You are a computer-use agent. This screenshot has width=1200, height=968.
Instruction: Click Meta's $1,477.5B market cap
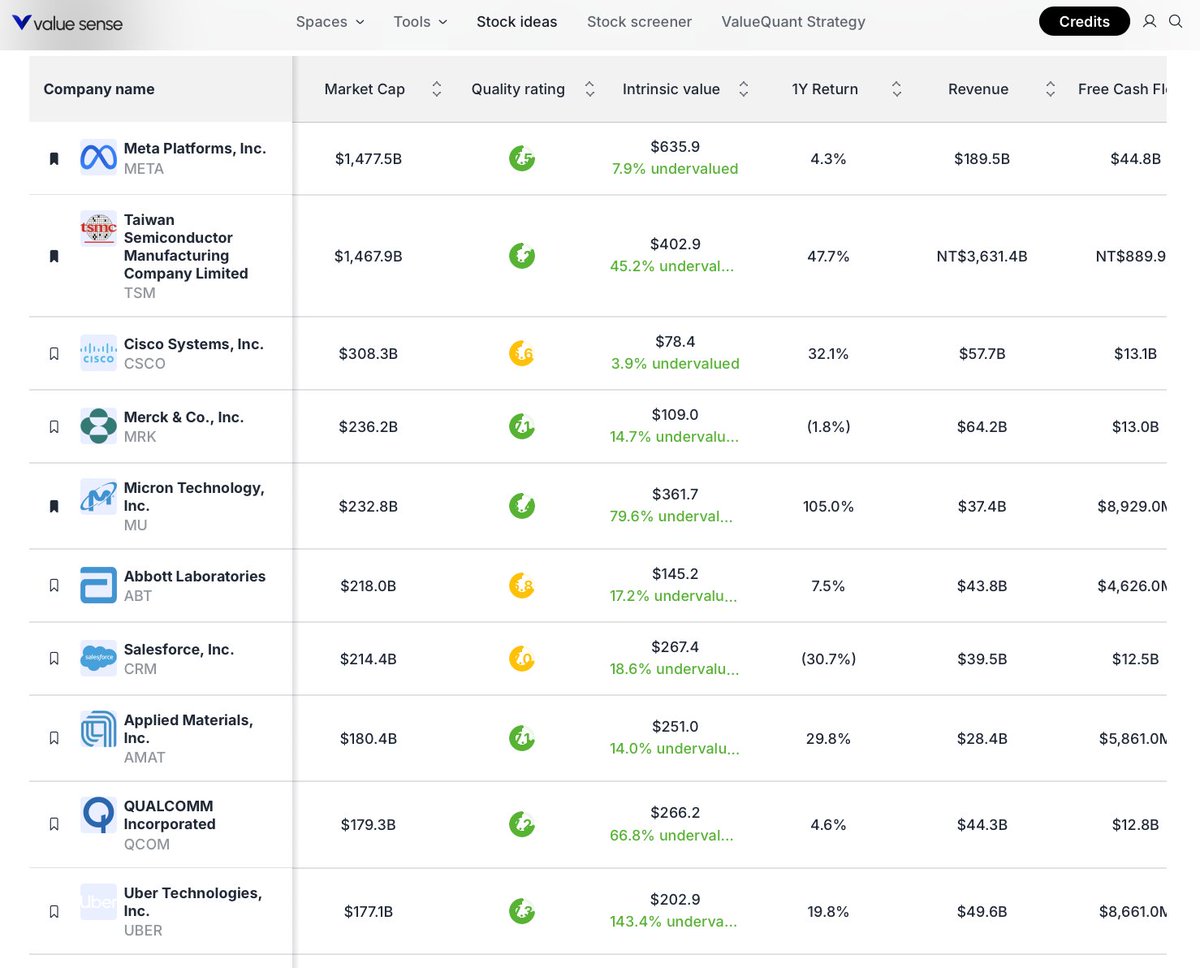[x=368, y=158]
